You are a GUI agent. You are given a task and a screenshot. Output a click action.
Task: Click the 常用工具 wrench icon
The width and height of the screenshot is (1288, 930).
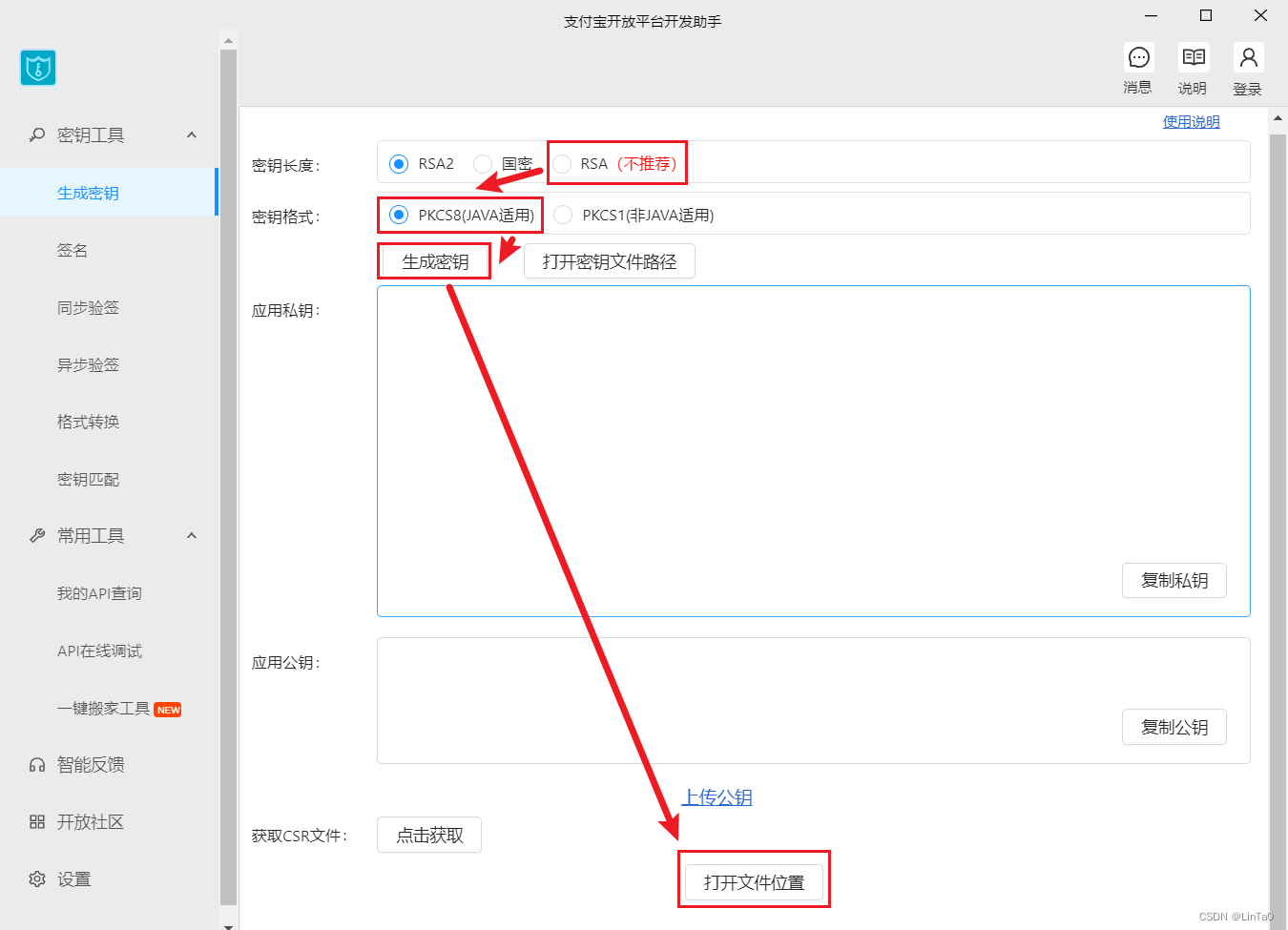(x=37, y=536)
